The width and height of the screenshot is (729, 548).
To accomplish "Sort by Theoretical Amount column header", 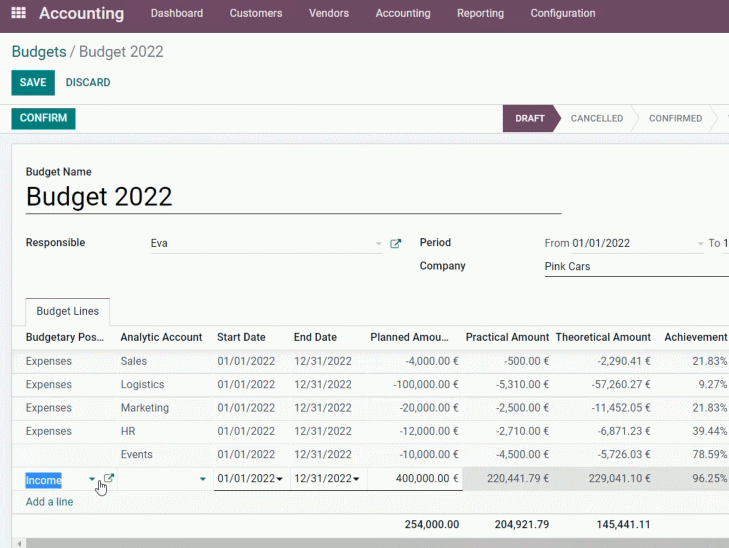I will [603, 337].
